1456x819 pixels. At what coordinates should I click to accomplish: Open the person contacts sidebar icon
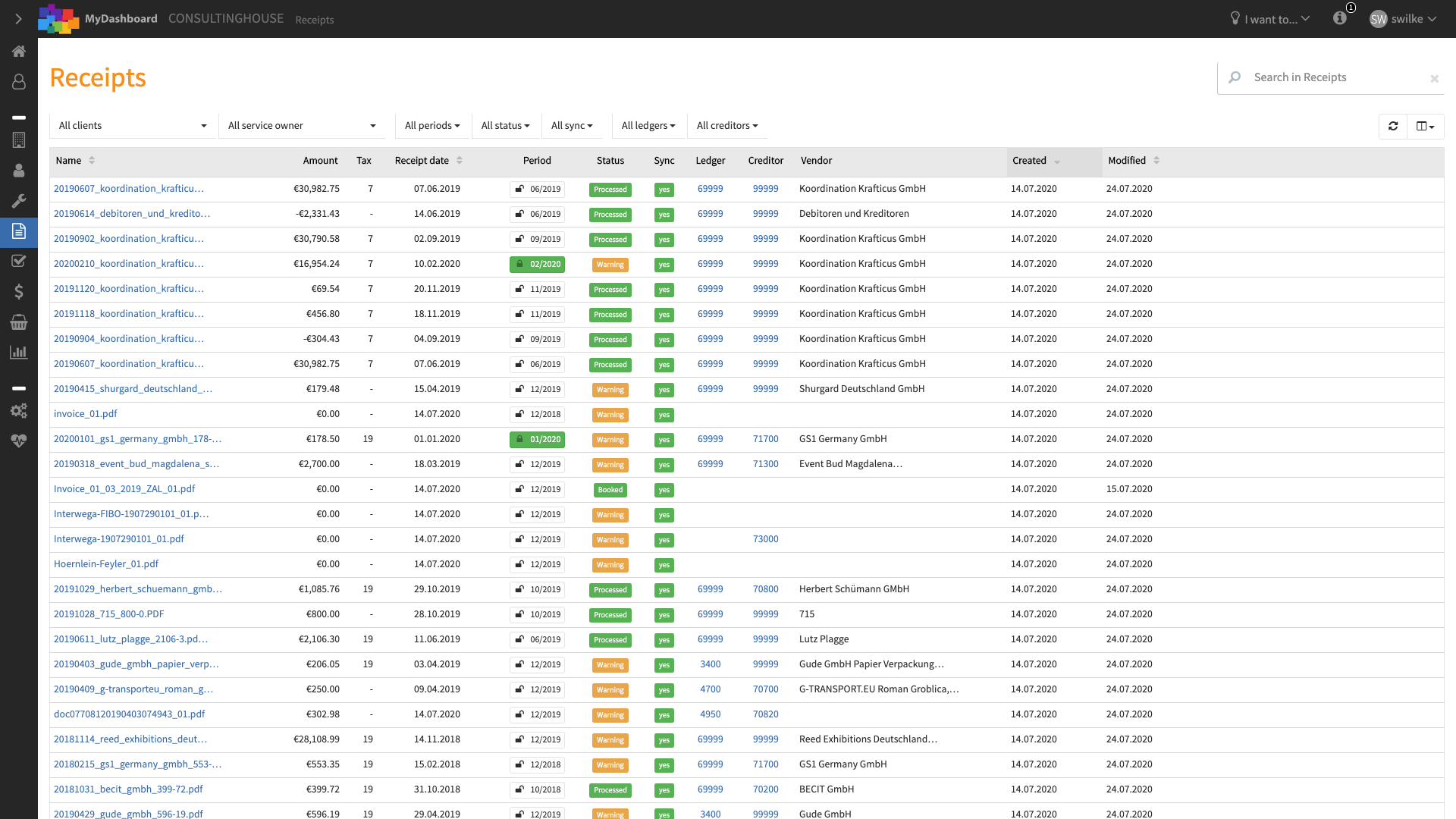point(18,171)
